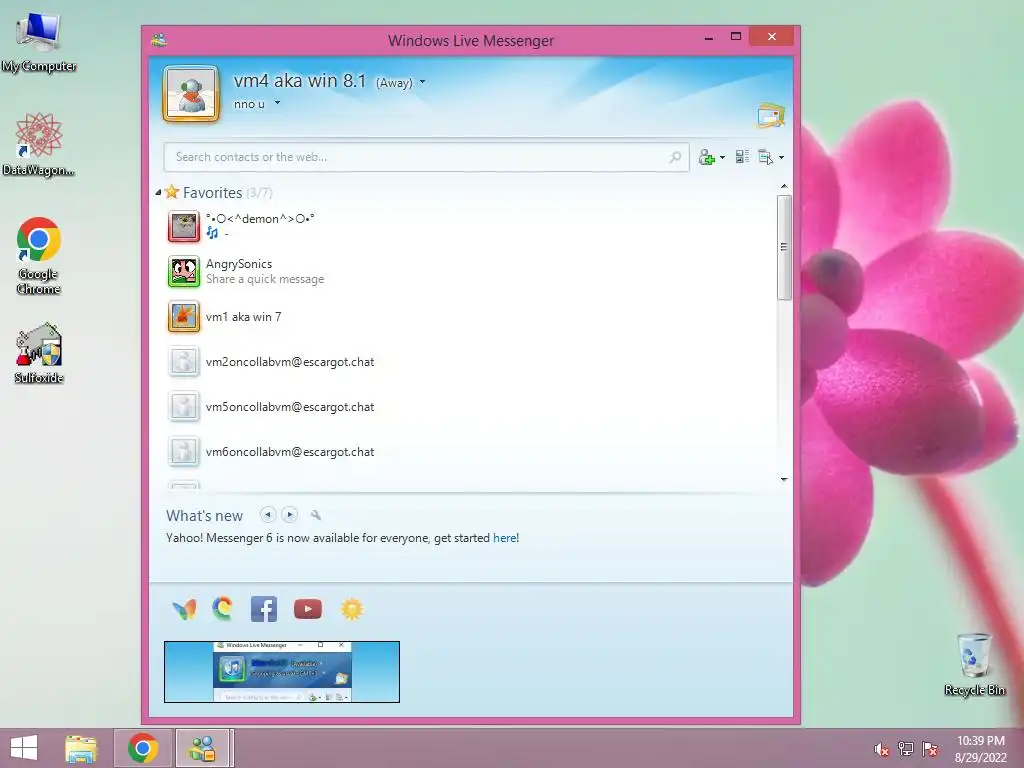Select the AngrySonics avatar
The width and height of the screenshot is (1024, 768).
pyautogui.click(x=184, y=272)
